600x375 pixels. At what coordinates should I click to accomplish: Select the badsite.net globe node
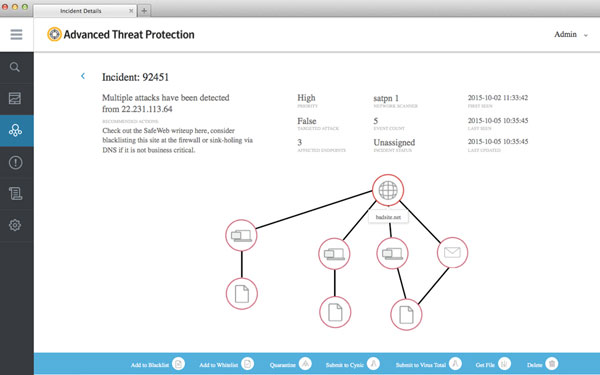(388, 190)
